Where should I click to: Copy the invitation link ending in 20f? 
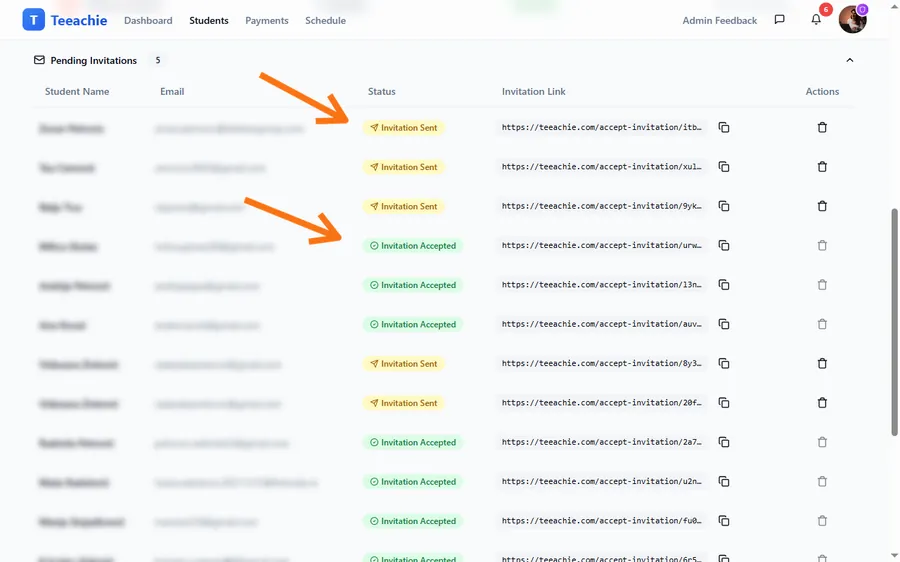click(x=724, y=403)
